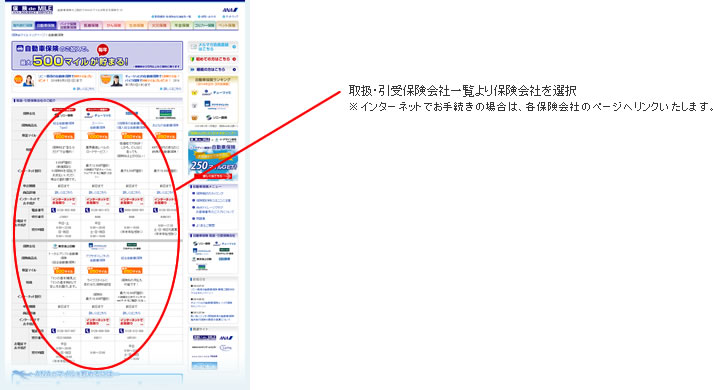Click the orange miles badge in the 東京海上日動 column

[x=64, y=270]
